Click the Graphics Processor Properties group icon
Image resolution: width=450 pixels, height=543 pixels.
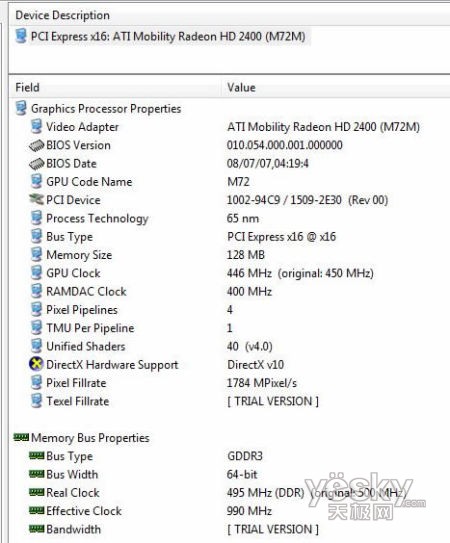[x=21, y=108]
